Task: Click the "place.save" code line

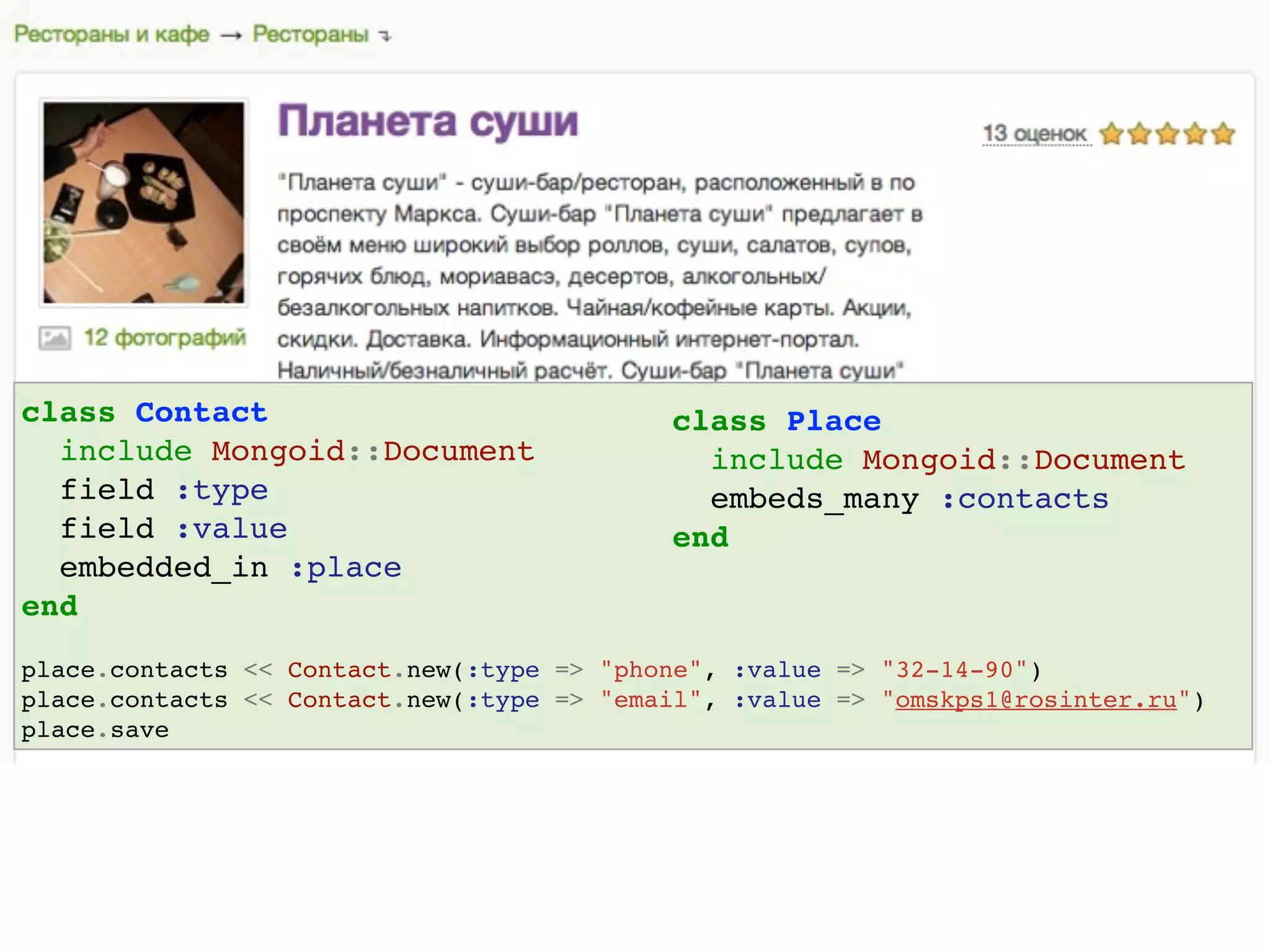Action: pos(95,730)
